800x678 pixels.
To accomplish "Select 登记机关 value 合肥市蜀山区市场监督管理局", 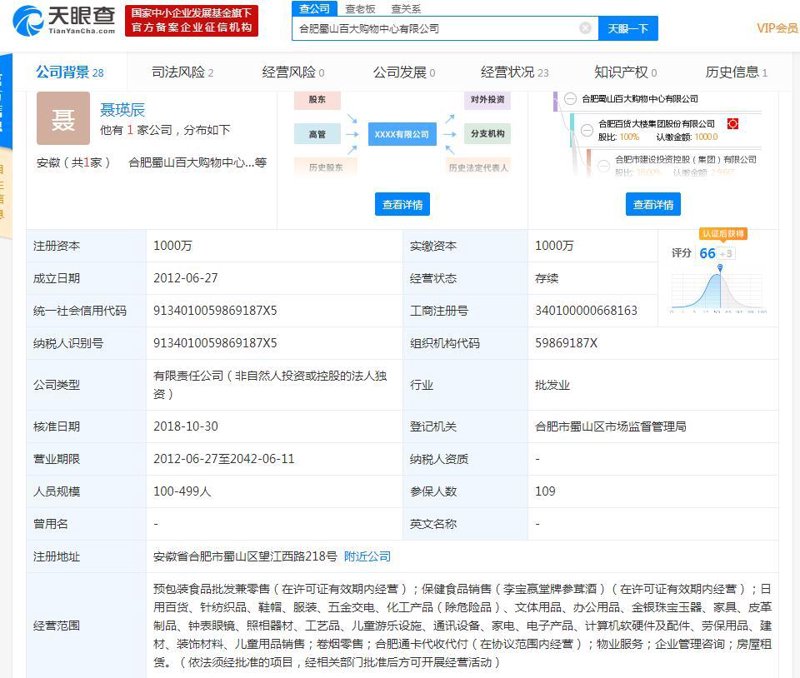I will click(610, 426).
